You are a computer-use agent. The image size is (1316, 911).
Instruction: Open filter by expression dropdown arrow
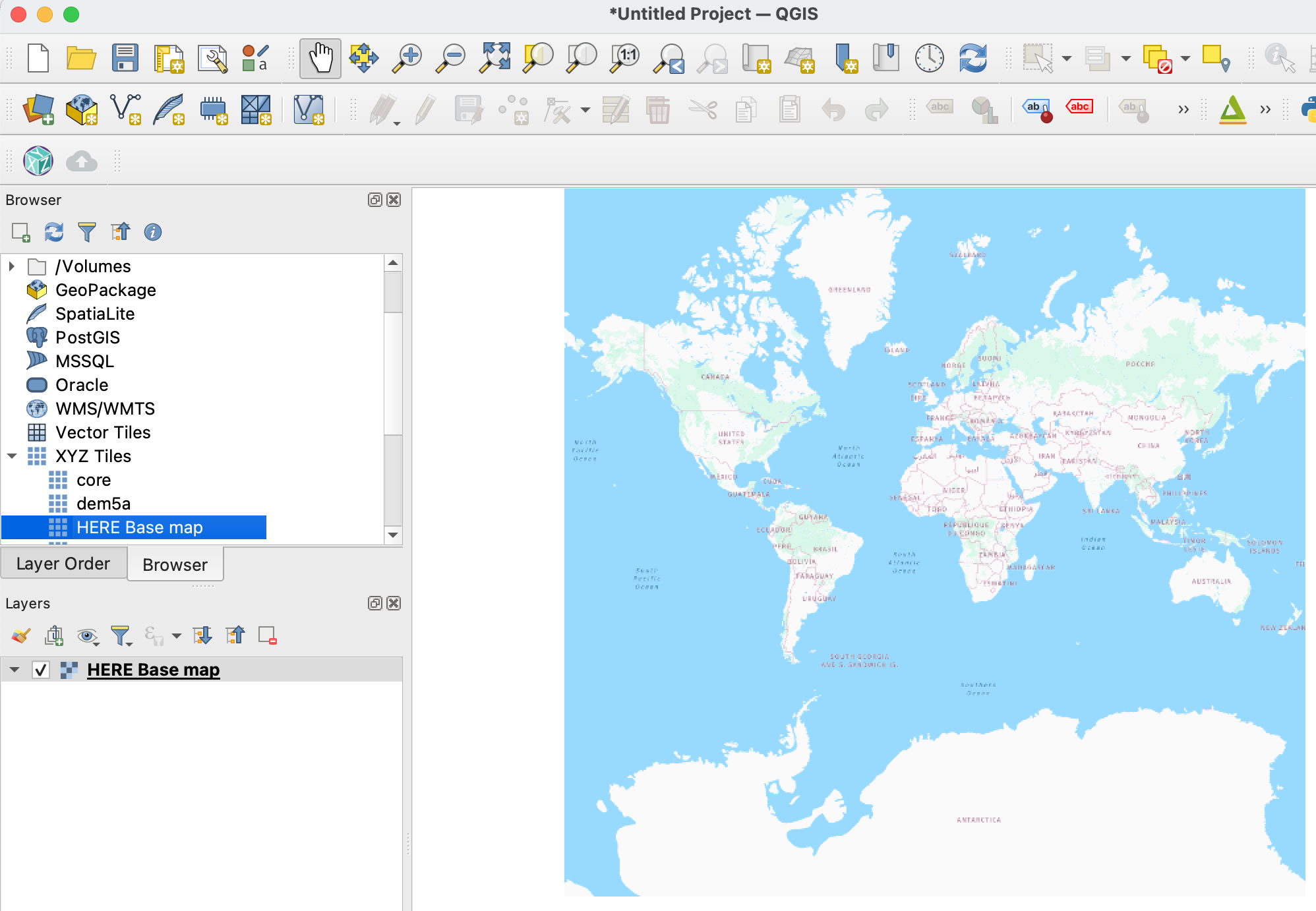176,635
